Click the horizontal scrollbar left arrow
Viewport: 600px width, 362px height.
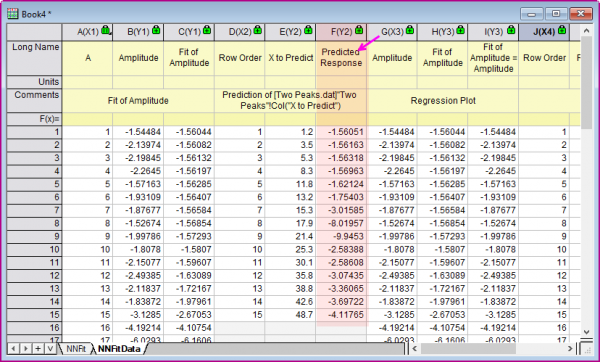(x=414, y=348)
